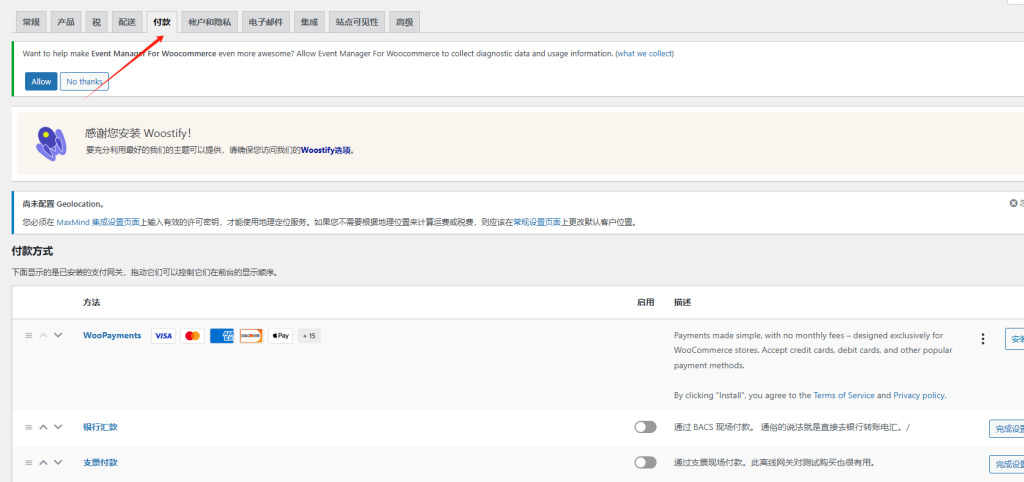Click the Allow button
The width and height of the screenshot is (1024, 482).
[41, 82]
